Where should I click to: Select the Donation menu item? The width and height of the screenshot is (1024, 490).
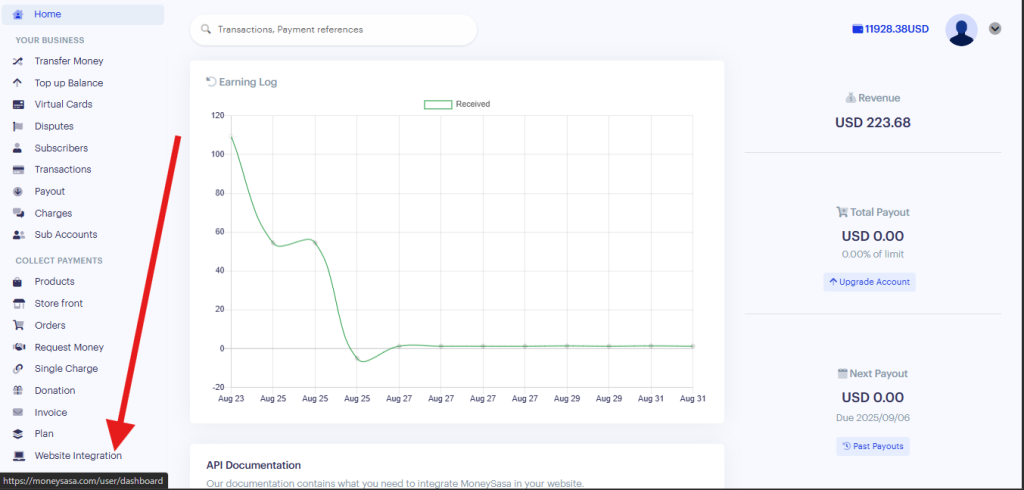55,391
